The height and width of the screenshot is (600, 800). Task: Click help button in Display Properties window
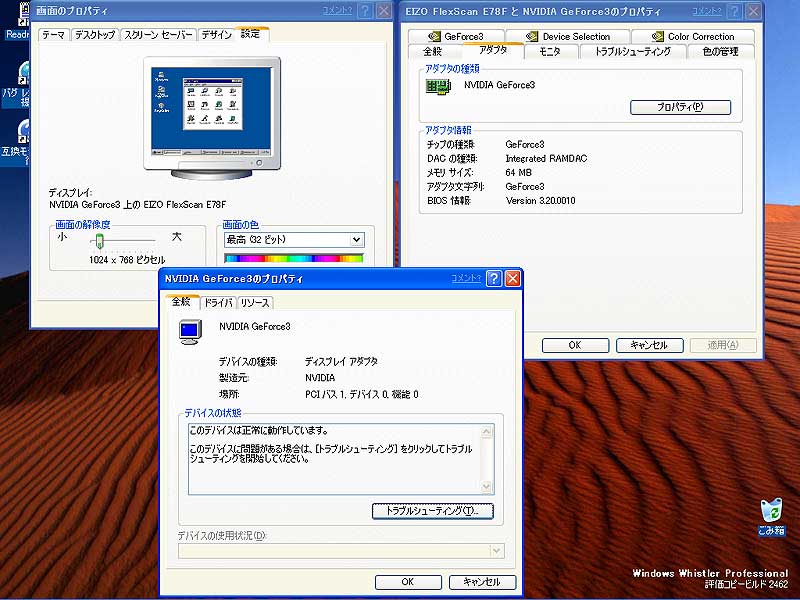click(365, 11)
